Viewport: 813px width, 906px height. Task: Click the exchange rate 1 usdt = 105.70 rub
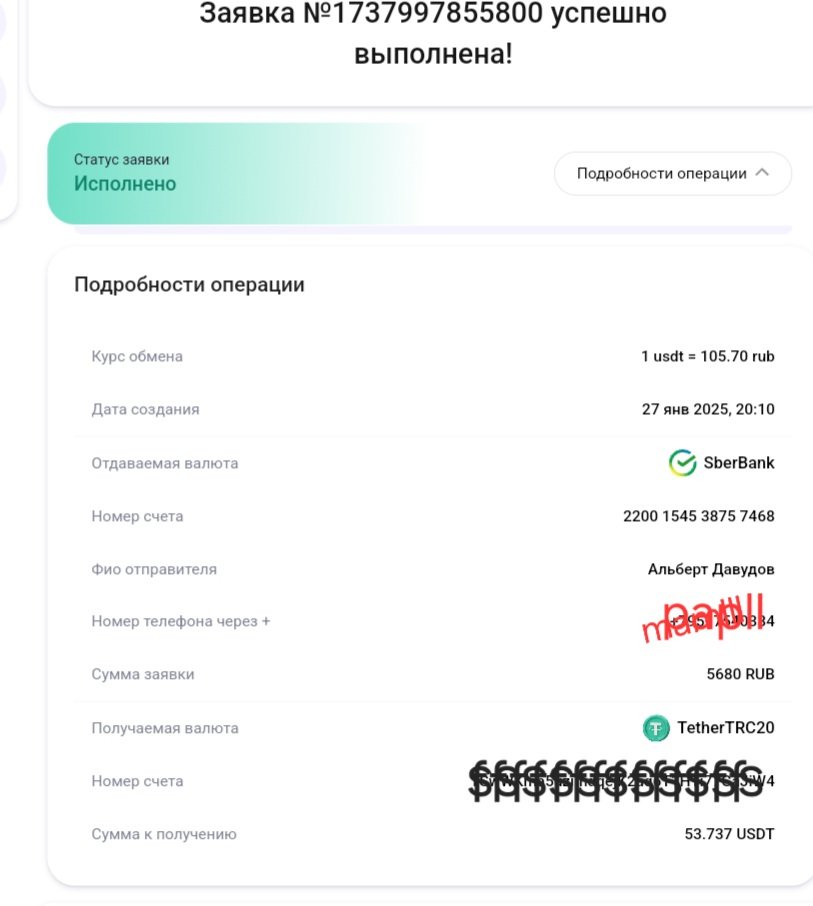tap(707, 357)
